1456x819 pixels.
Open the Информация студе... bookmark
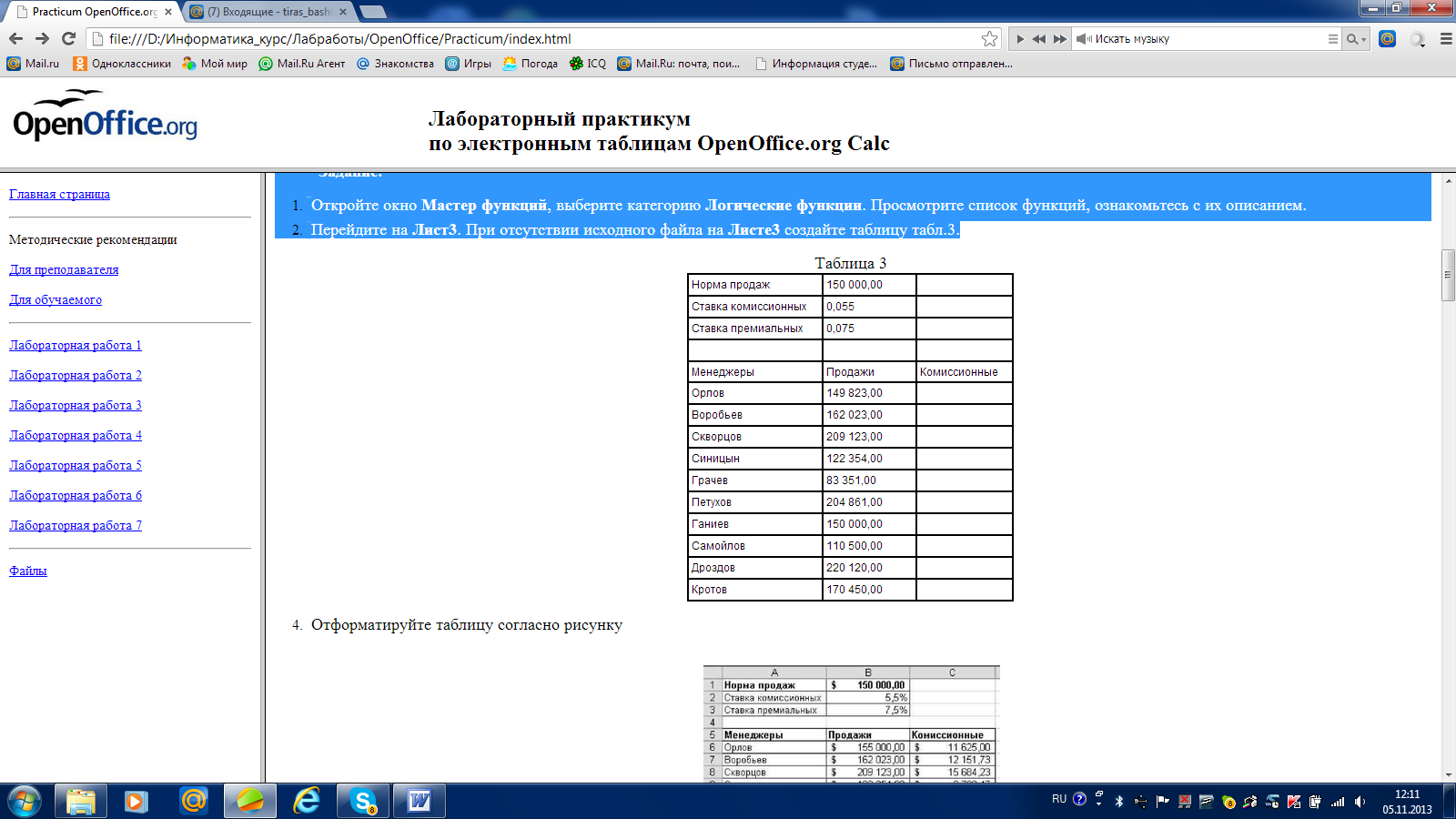(816, 64)
